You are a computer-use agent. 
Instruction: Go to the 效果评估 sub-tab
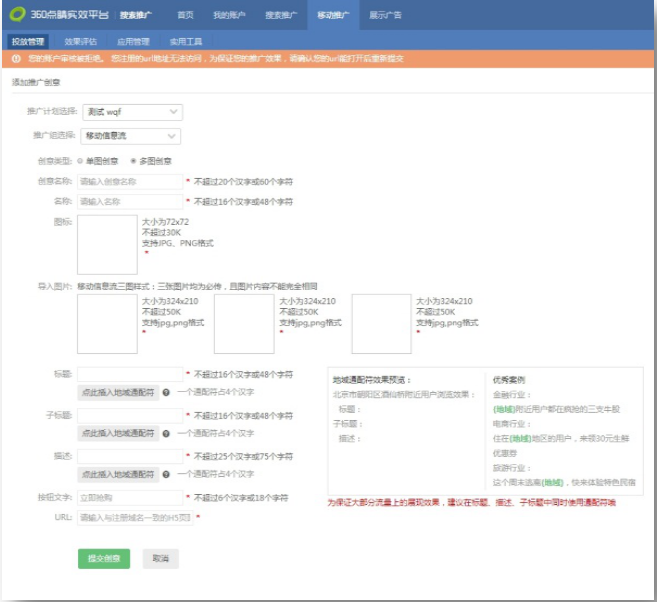(x=80, y=42)
